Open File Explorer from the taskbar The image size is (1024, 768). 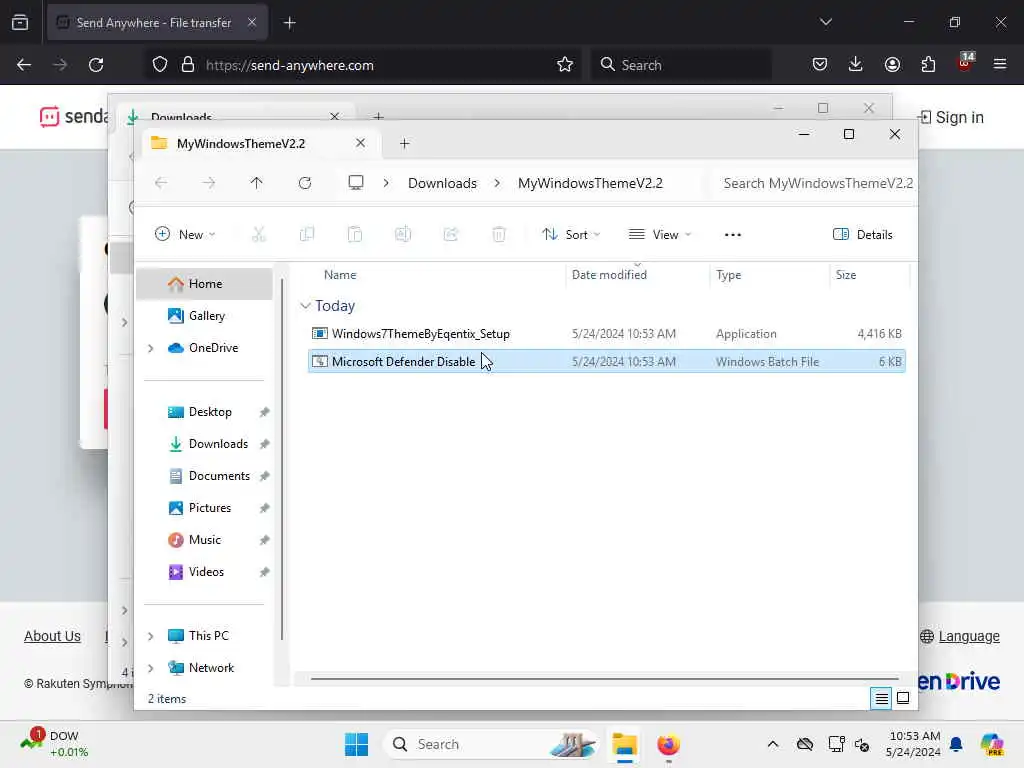(624, 744)
